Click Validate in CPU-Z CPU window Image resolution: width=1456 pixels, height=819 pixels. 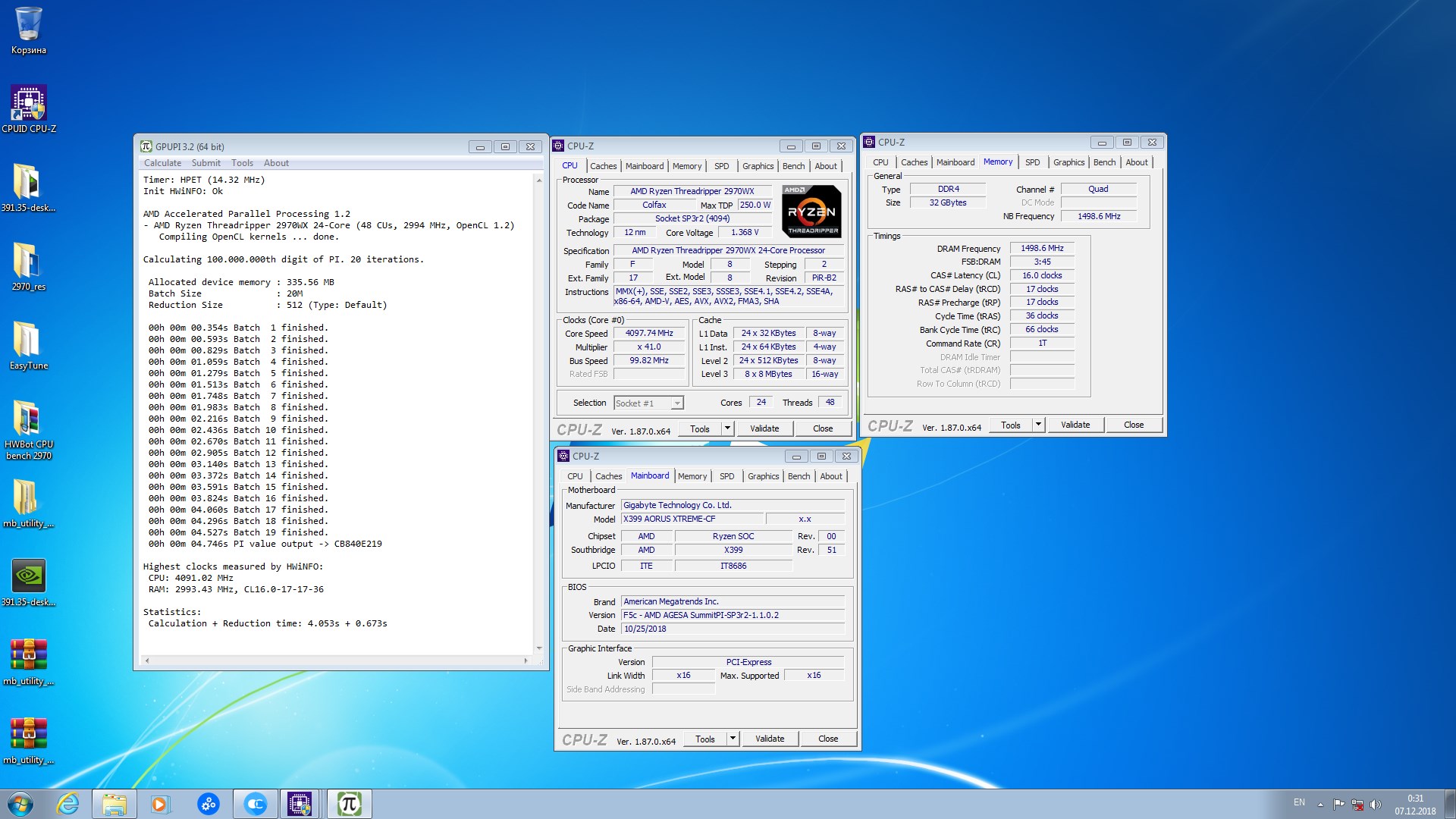764,428
